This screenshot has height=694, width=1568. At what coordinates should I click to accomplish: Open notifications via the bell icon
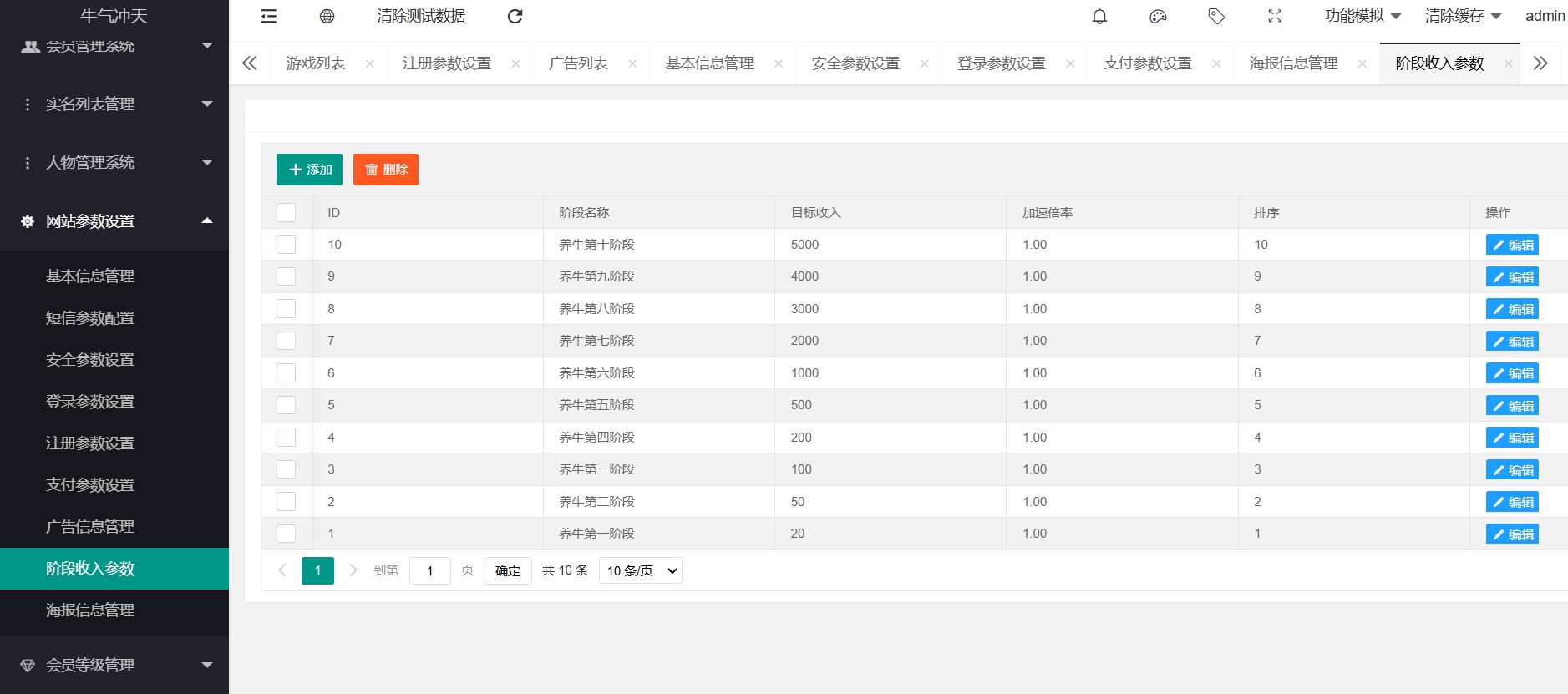click(1099, 17)
